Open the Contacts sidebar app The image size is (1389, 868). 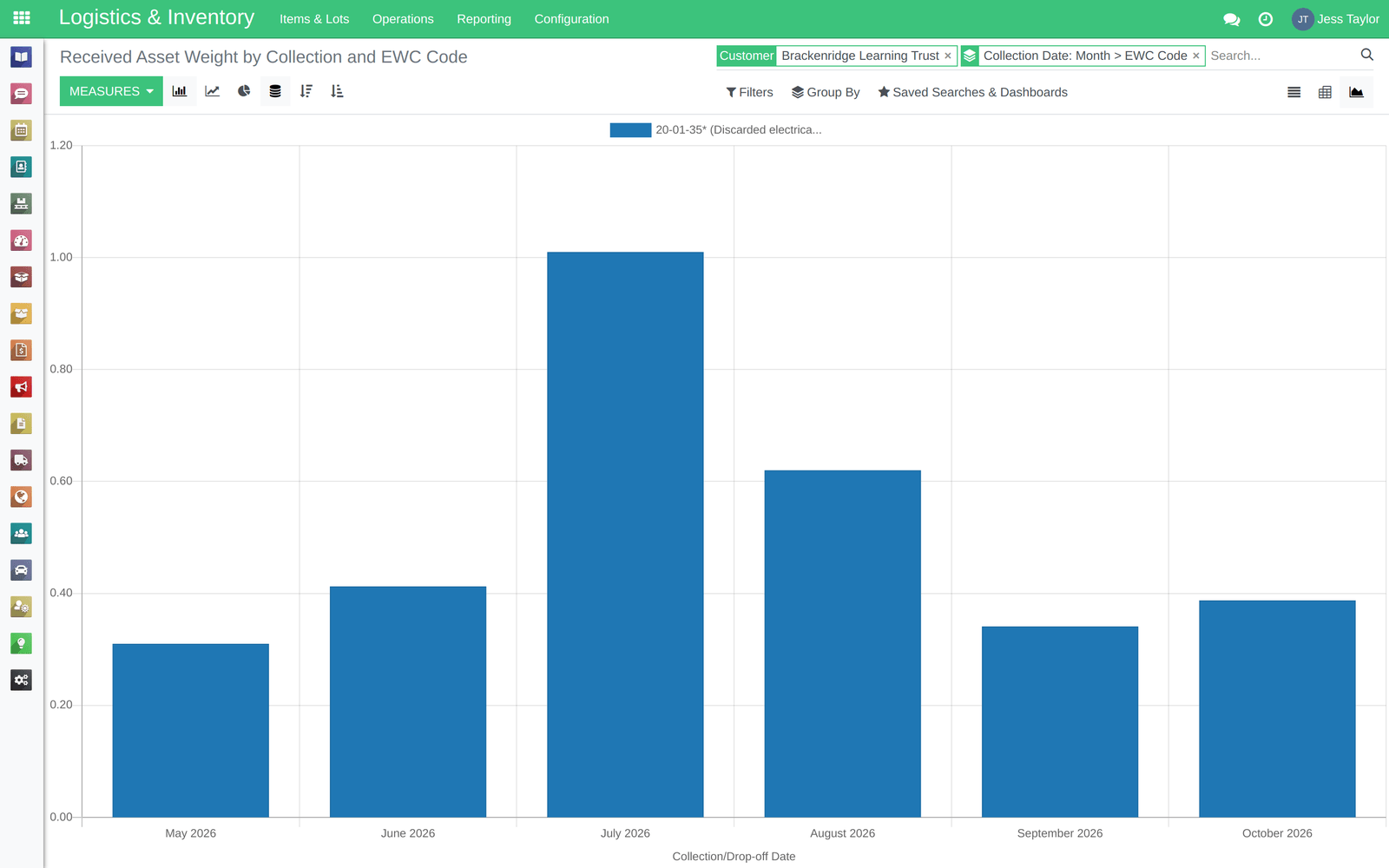coord(22,167)
